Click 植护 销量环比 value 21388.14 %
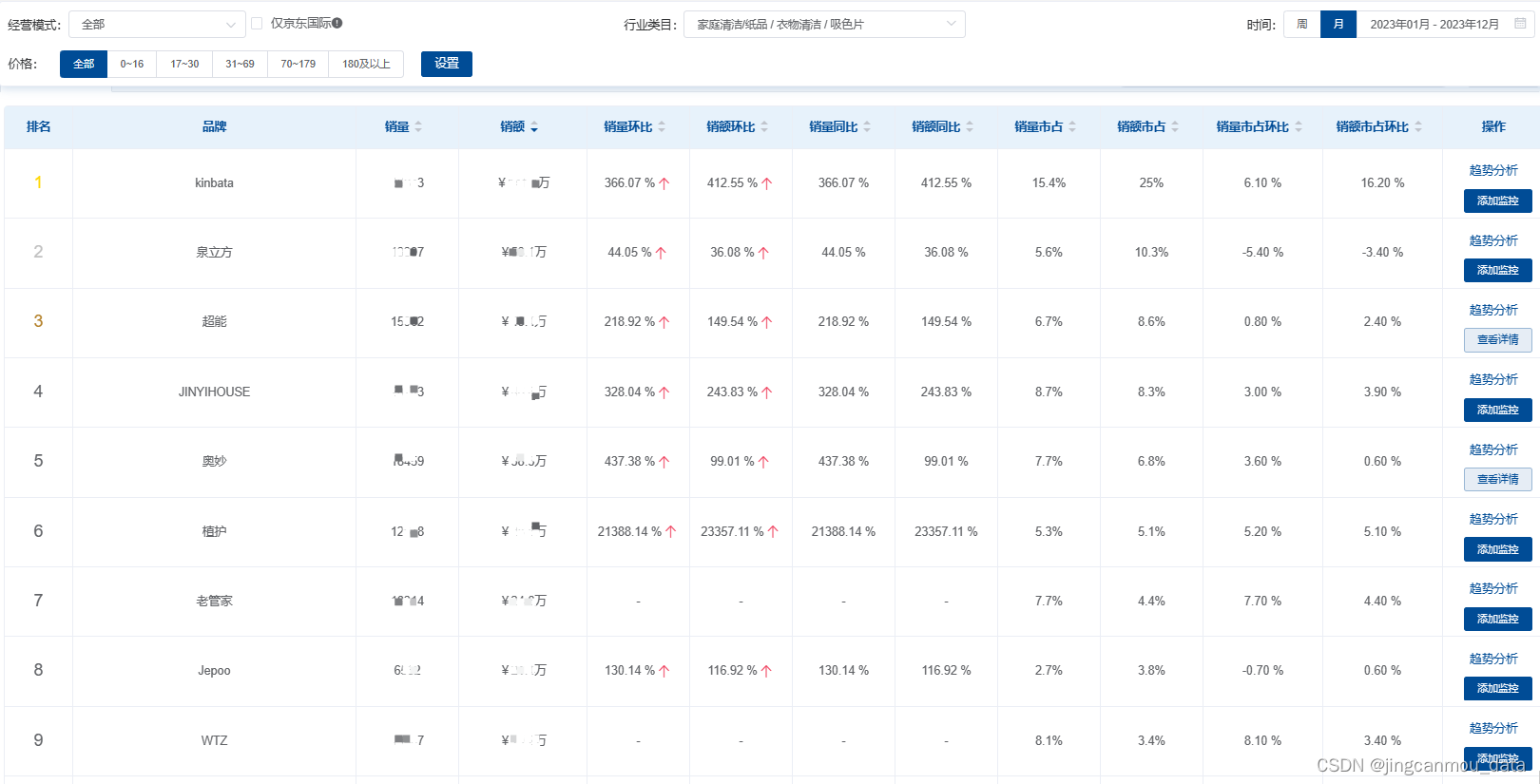Image resolution: width=1540 pixels, height=784 pixels. pyautogui.click(x=629, y=531)
